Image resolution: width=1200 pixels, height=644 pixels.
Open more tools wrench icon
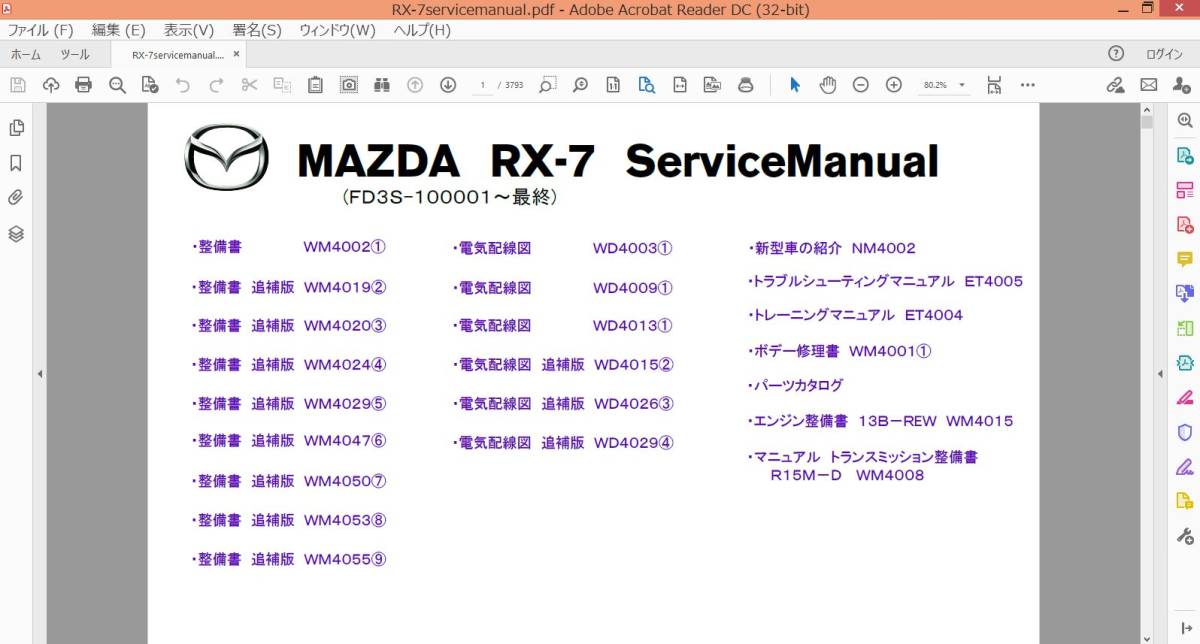point(1185,535)
